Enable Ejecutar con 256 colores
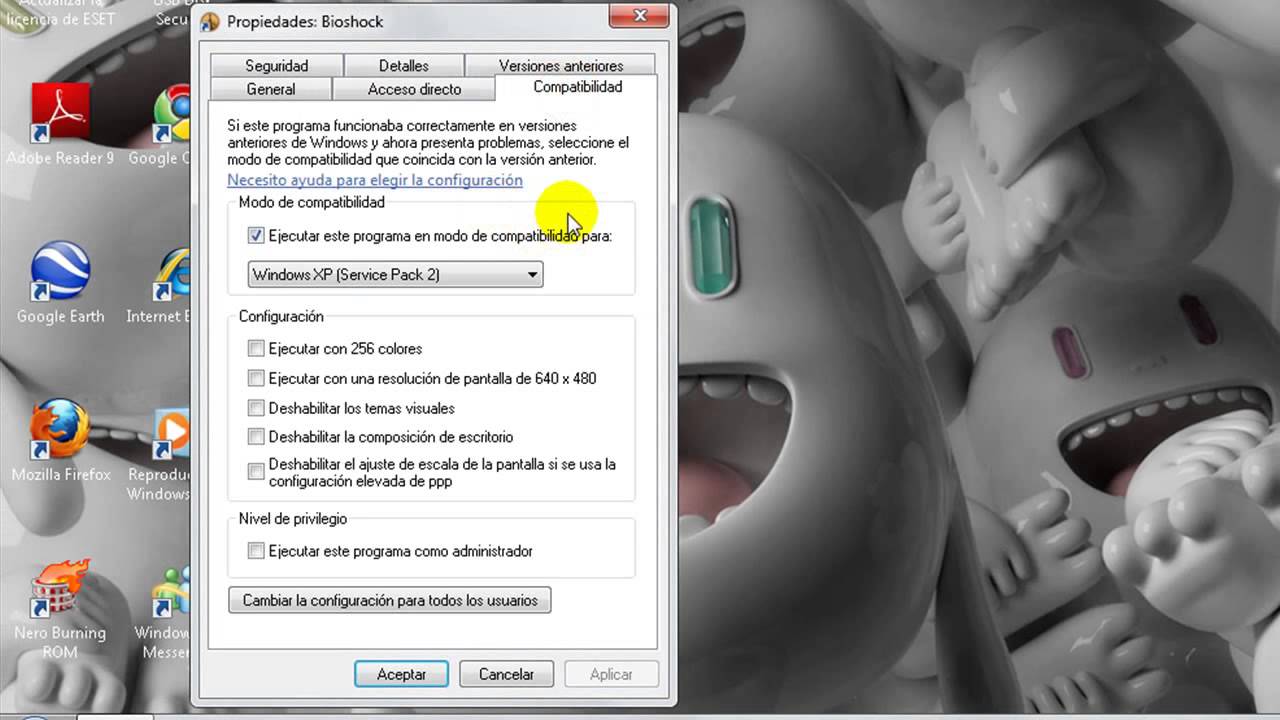The width and height of the screenshot is (1280, 720). click(x=256, y=349)
